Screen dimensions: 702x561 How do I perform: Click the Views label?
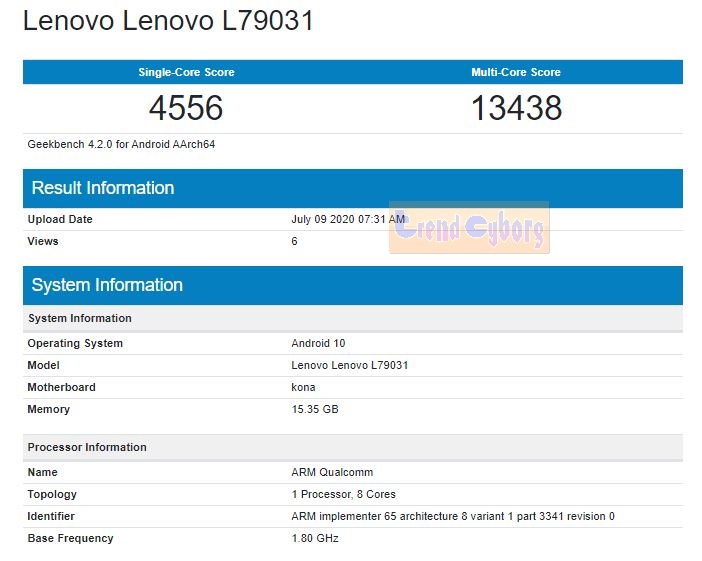click(43, 241)
